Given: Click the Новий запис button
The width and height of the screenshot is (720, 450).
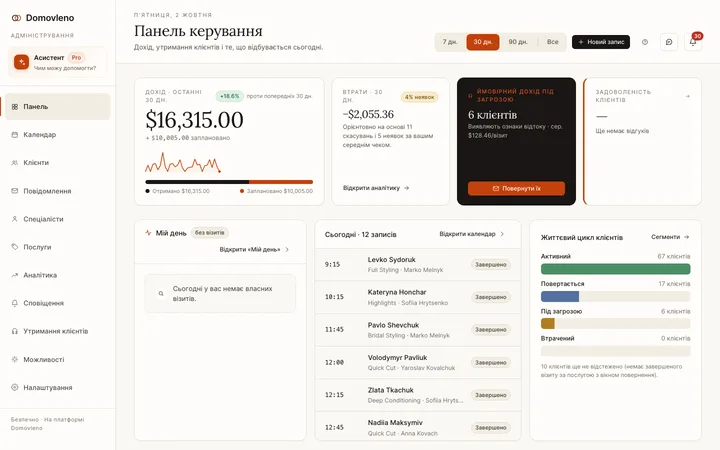Looking at the screenshot, I should tap(601, 42).
